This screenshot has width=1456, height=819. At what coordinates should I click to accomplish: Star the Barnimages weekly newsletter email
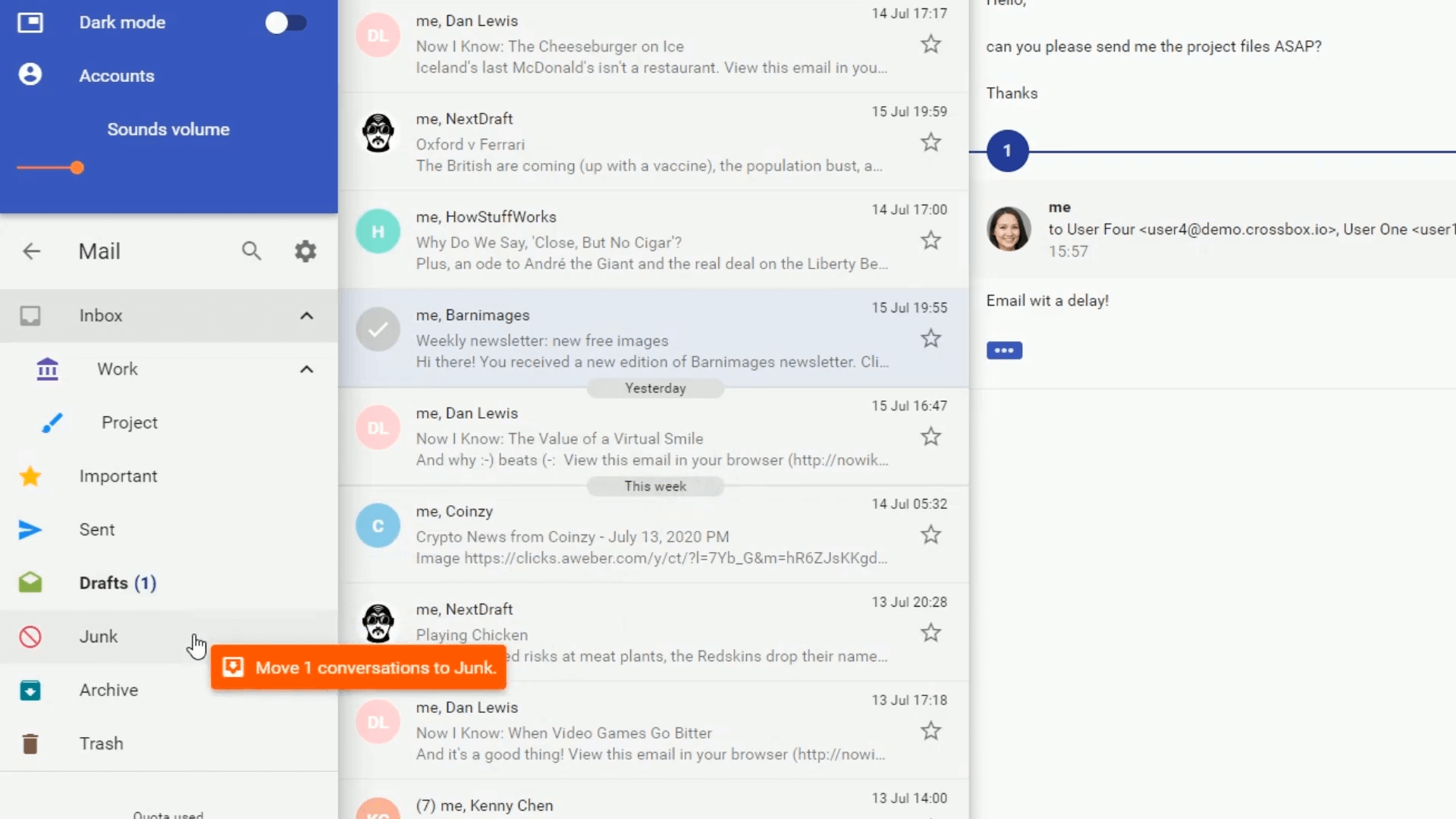coord(931,338)
